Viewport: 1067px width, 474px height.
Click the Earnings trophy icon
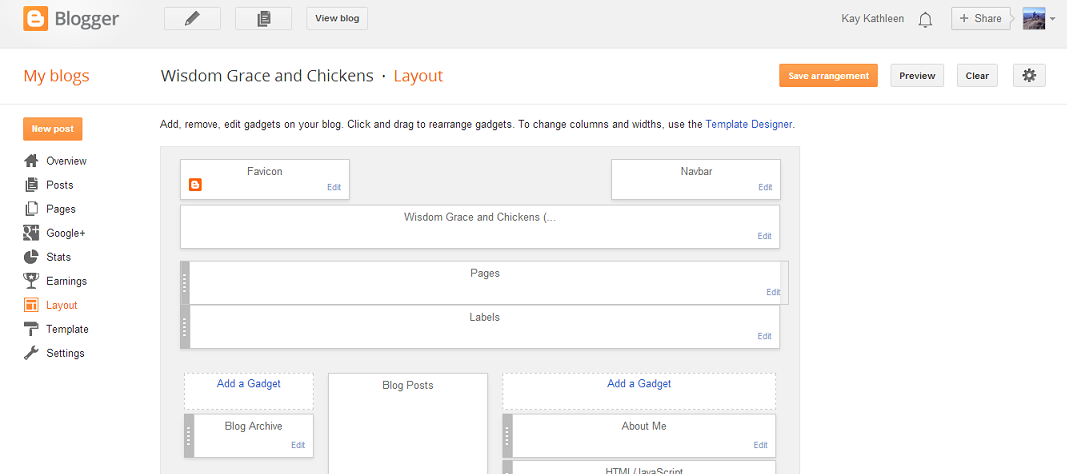pyautogui.click(x=32, y=281)
